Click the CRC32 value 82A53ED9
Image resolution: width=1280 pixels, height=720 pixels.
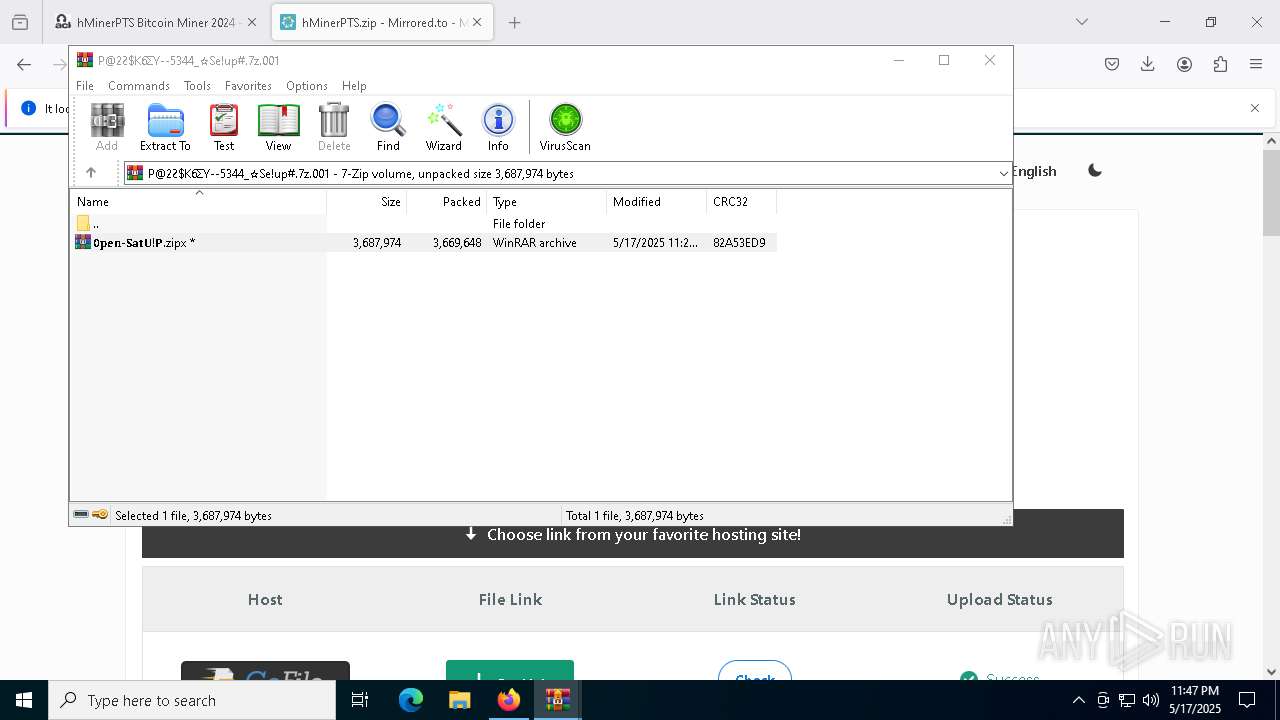point(739,243)
